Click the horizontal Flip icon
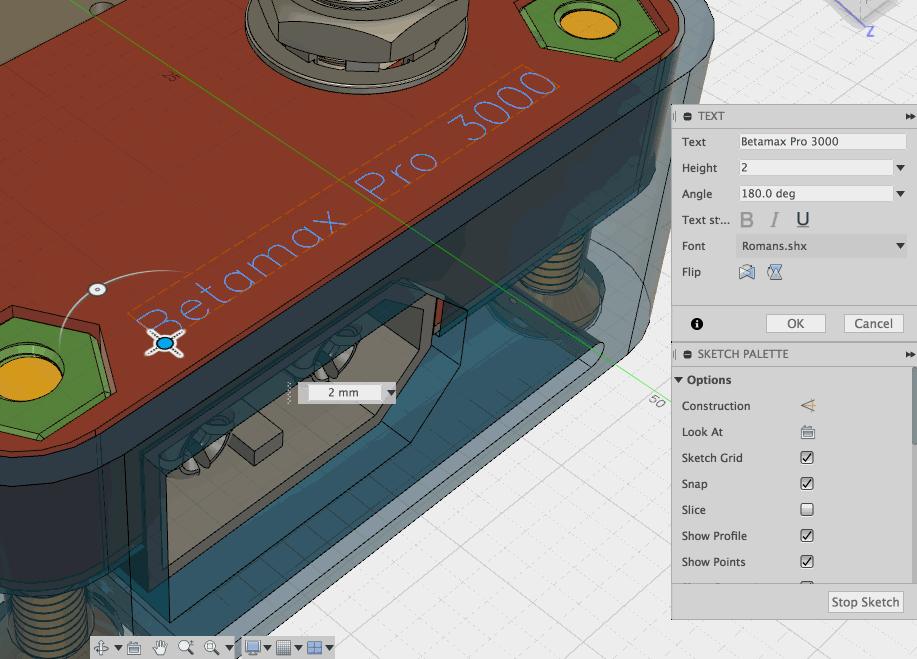 (x=746, y=272)
